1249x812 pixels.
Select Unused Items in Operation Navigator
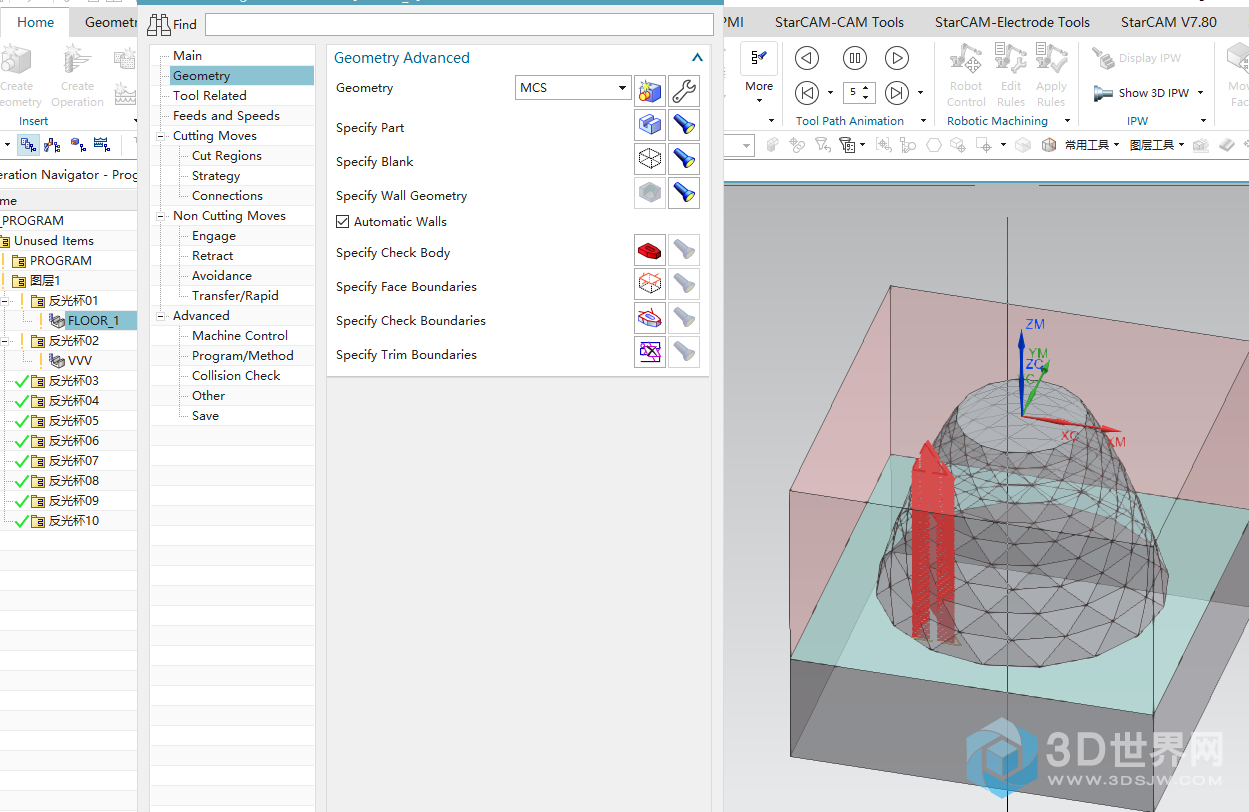[54, 241]
